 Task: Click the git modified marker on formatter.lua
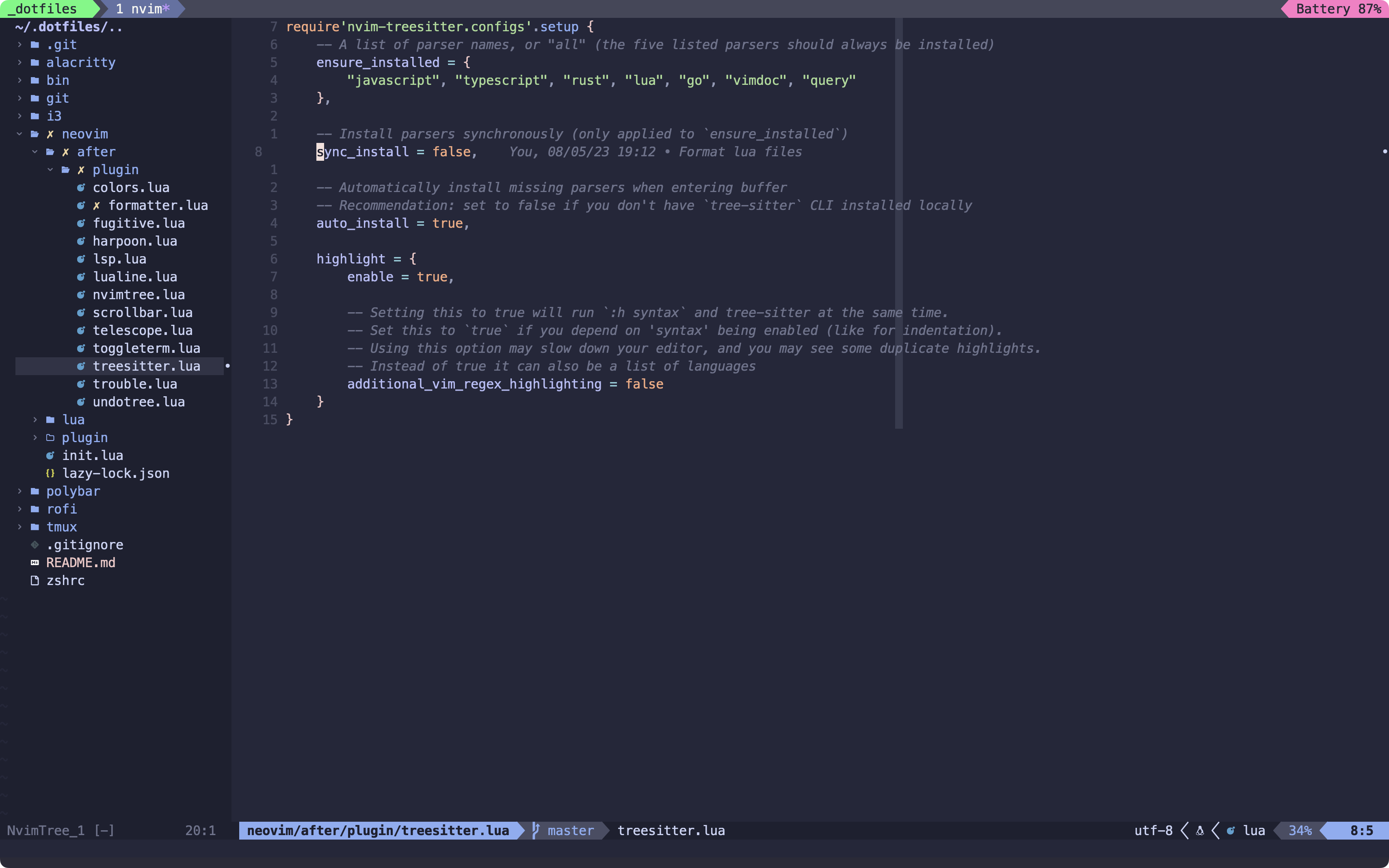[x=97, y=205]
